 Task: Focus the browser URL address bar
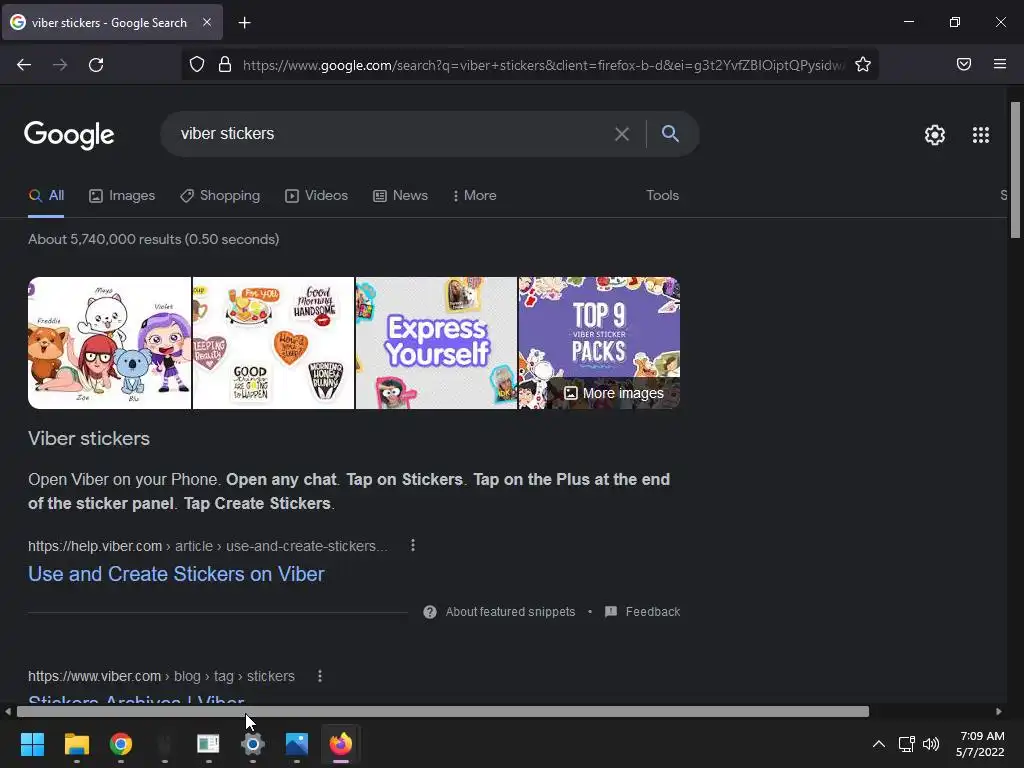tap(543, 65)
